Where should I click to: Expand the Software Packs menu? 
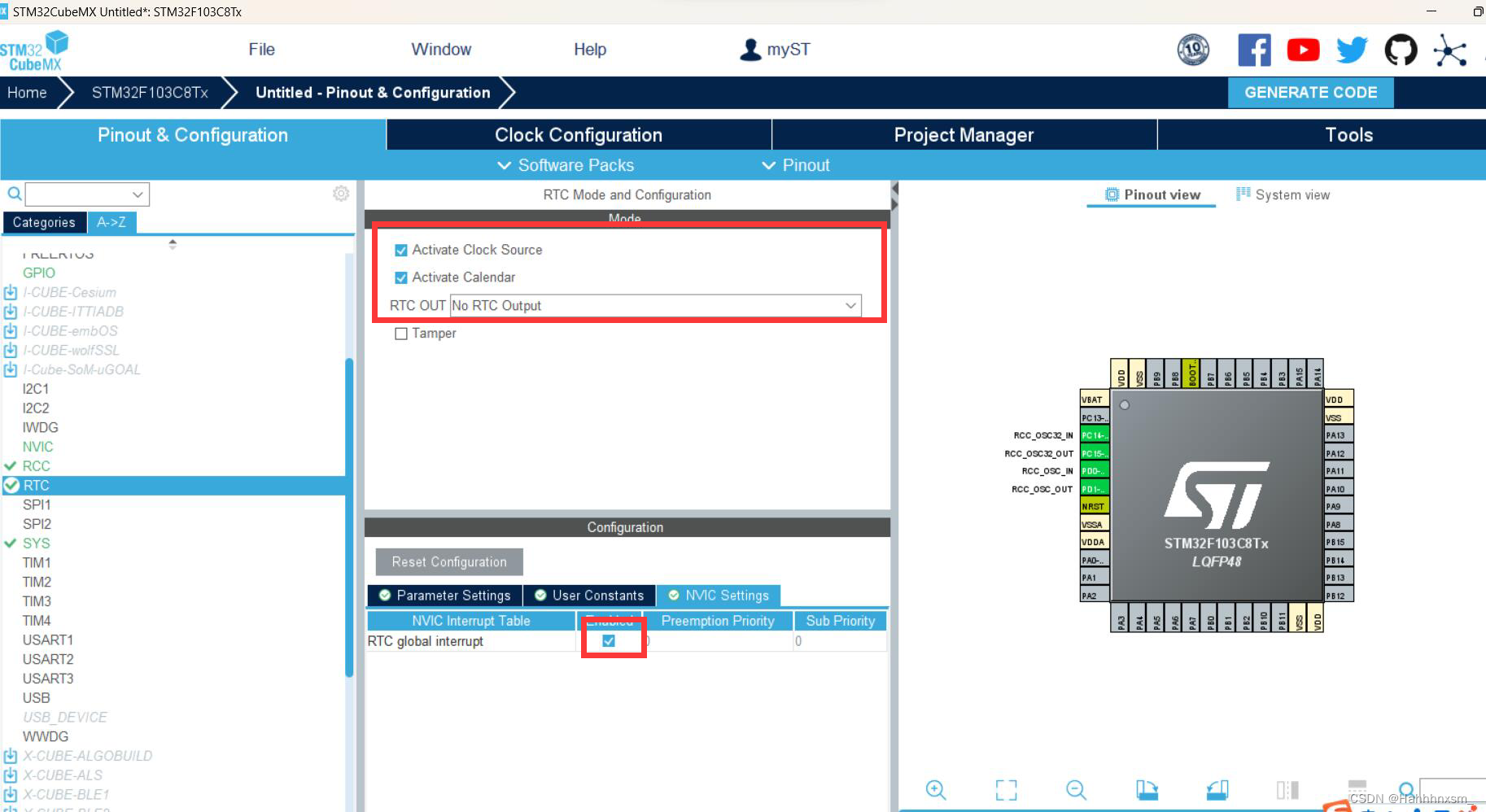566,165
